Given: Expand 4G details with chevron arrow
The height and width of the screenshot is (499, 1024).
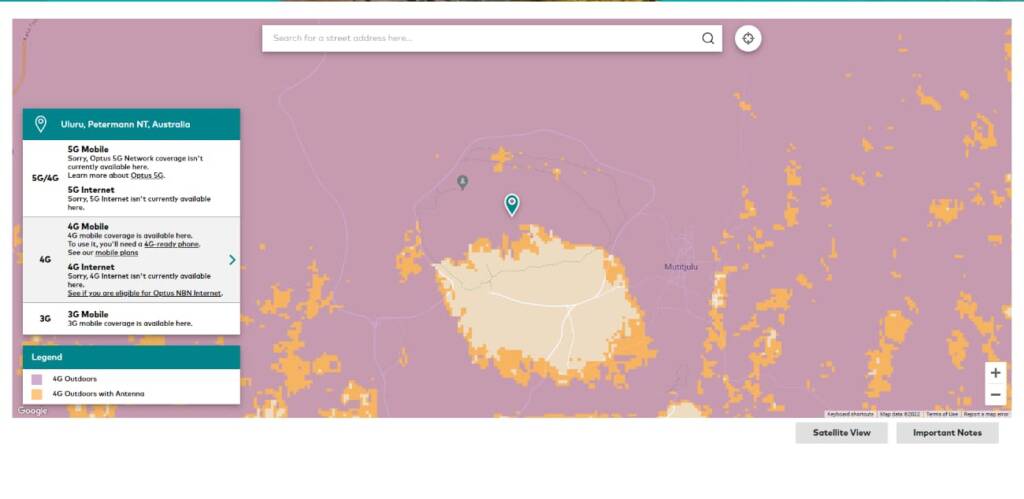Looking at the screenshot, I should click(x=232, y=260).
